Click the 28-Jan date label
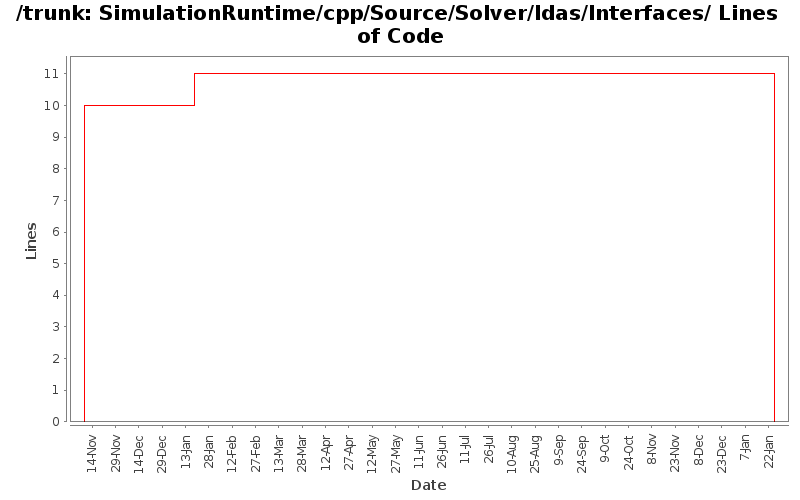The height and width of the screenshot is (500, 800). (209, 452)
